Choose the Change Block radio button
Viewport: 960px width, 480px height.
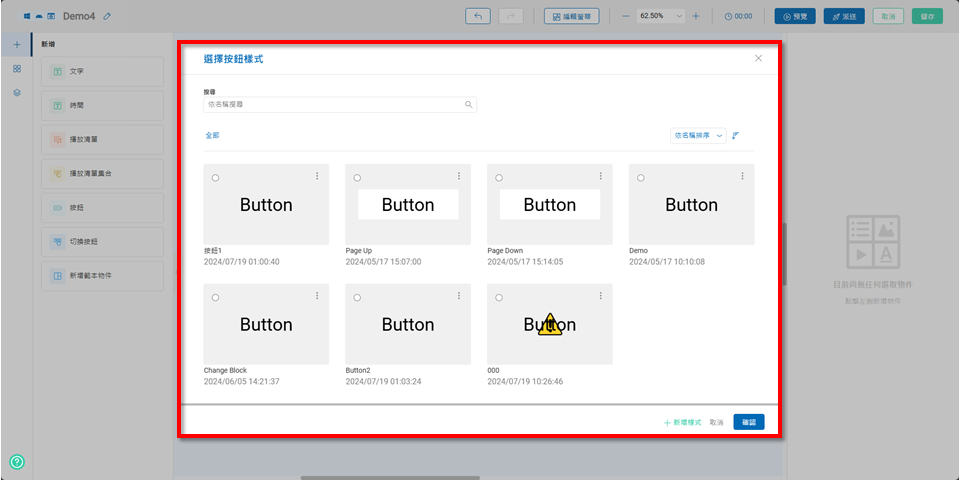pos(215,298)
